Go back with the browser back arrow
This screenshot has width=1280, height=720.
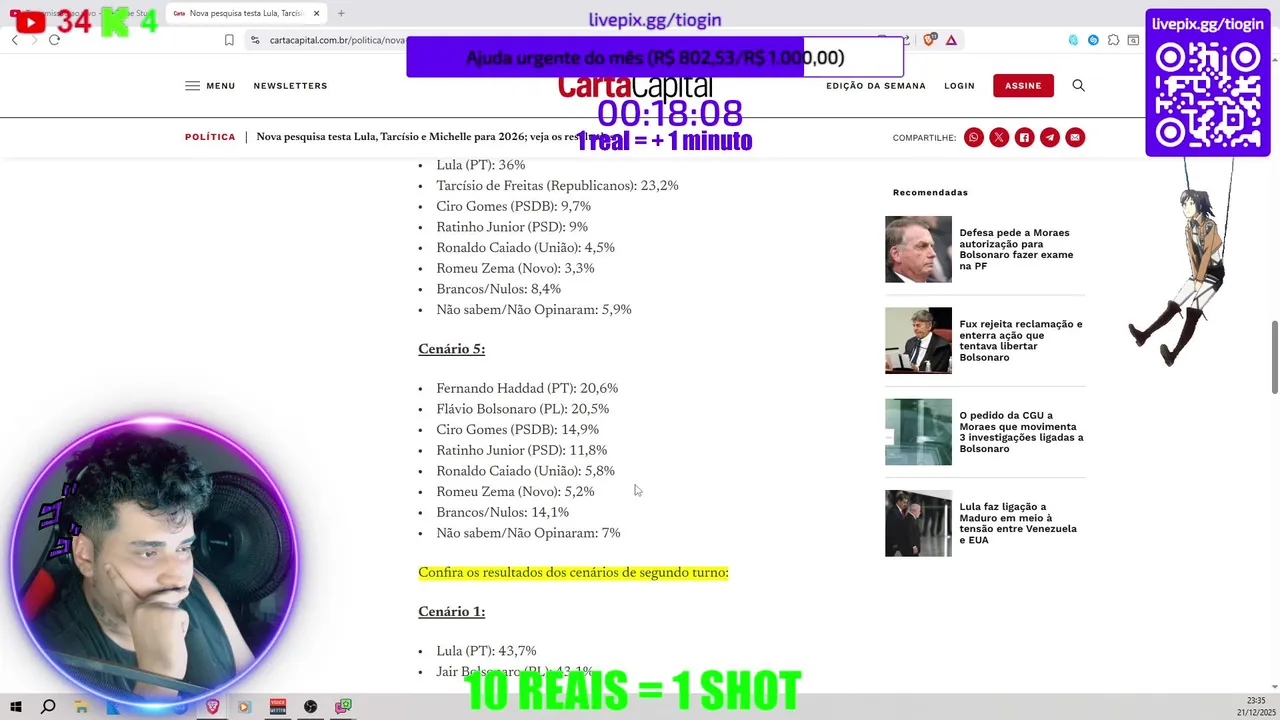14,40
